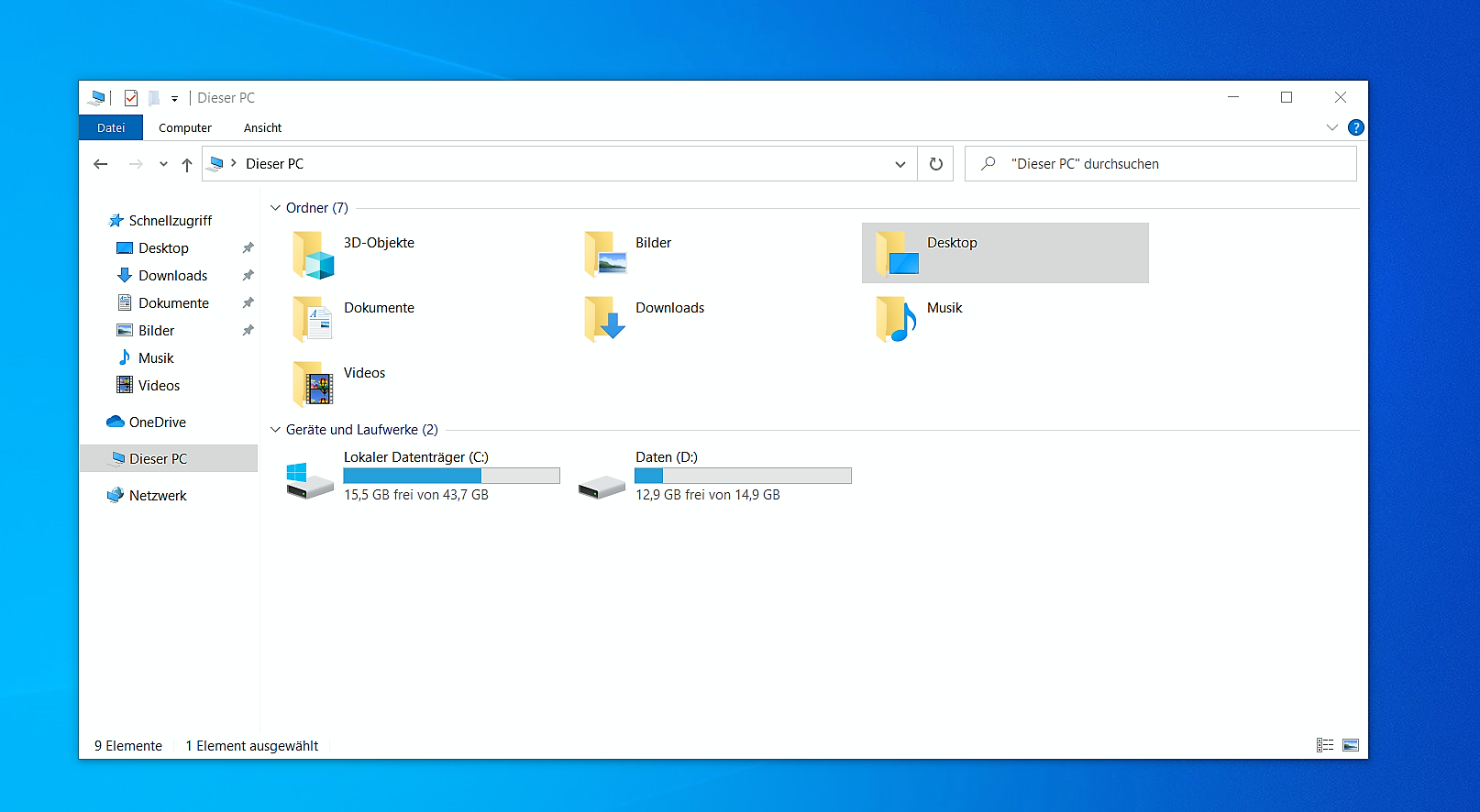Click the Videos filmstrip icon in sidebar

(x=125, y=385)
